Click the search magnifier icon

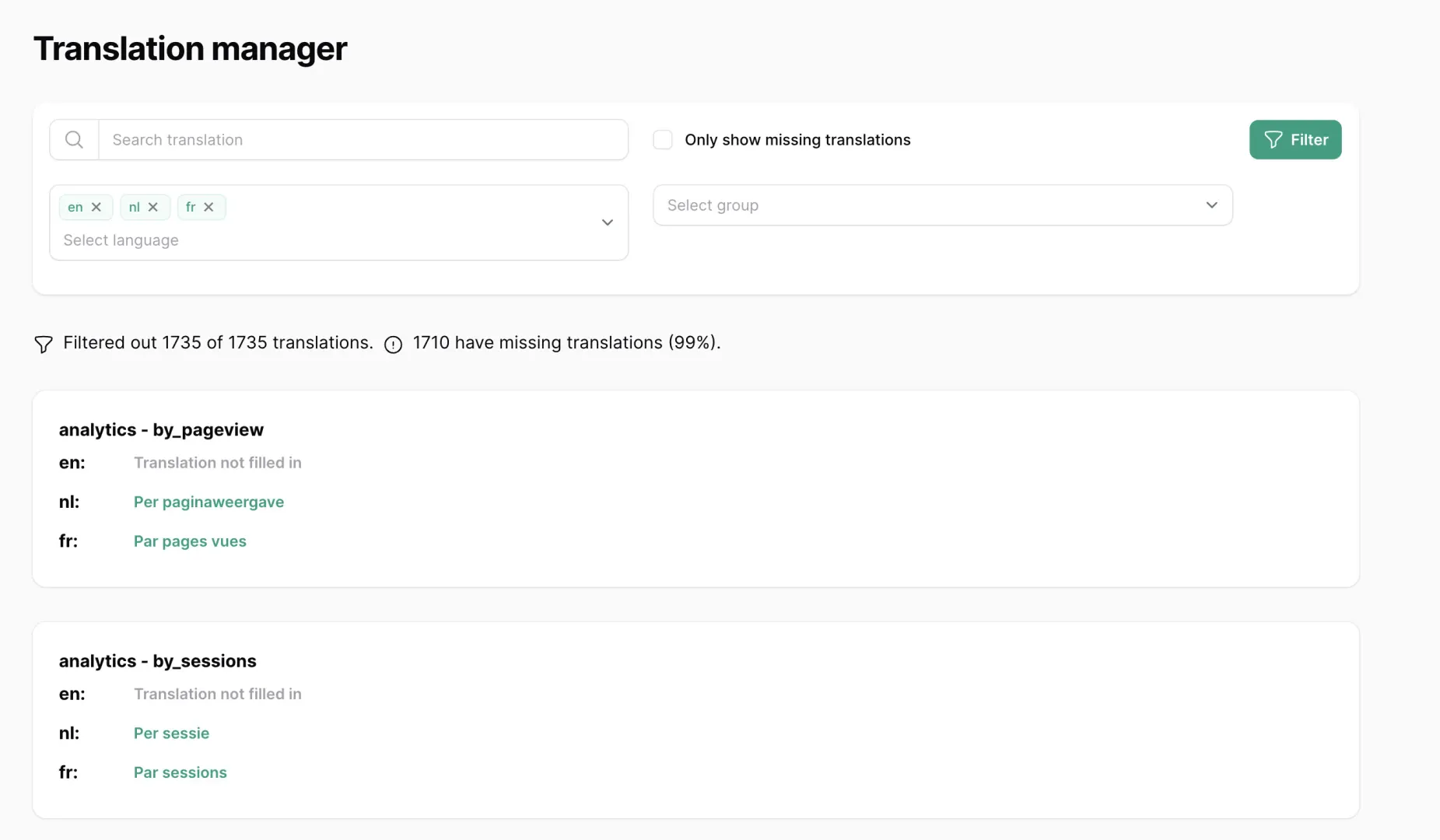[73, 139]
